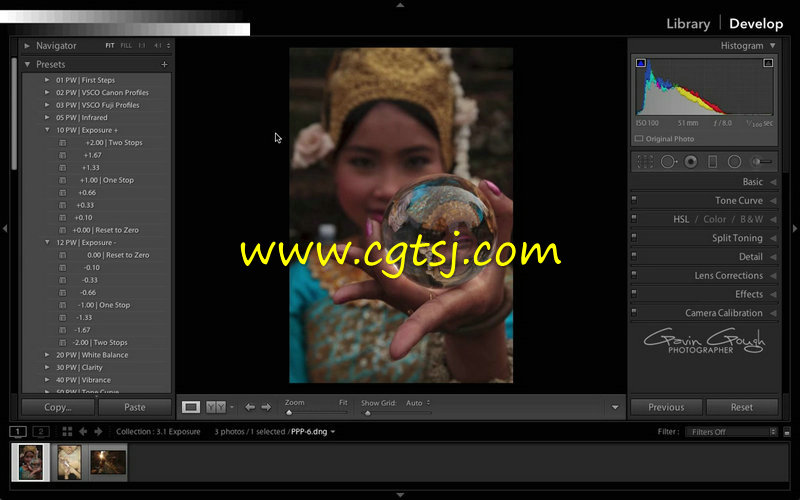Click Loupe view icon in toolbar
Image resolution: width=800 pixels, height=500 pixels.
click(x=191, y=407)
